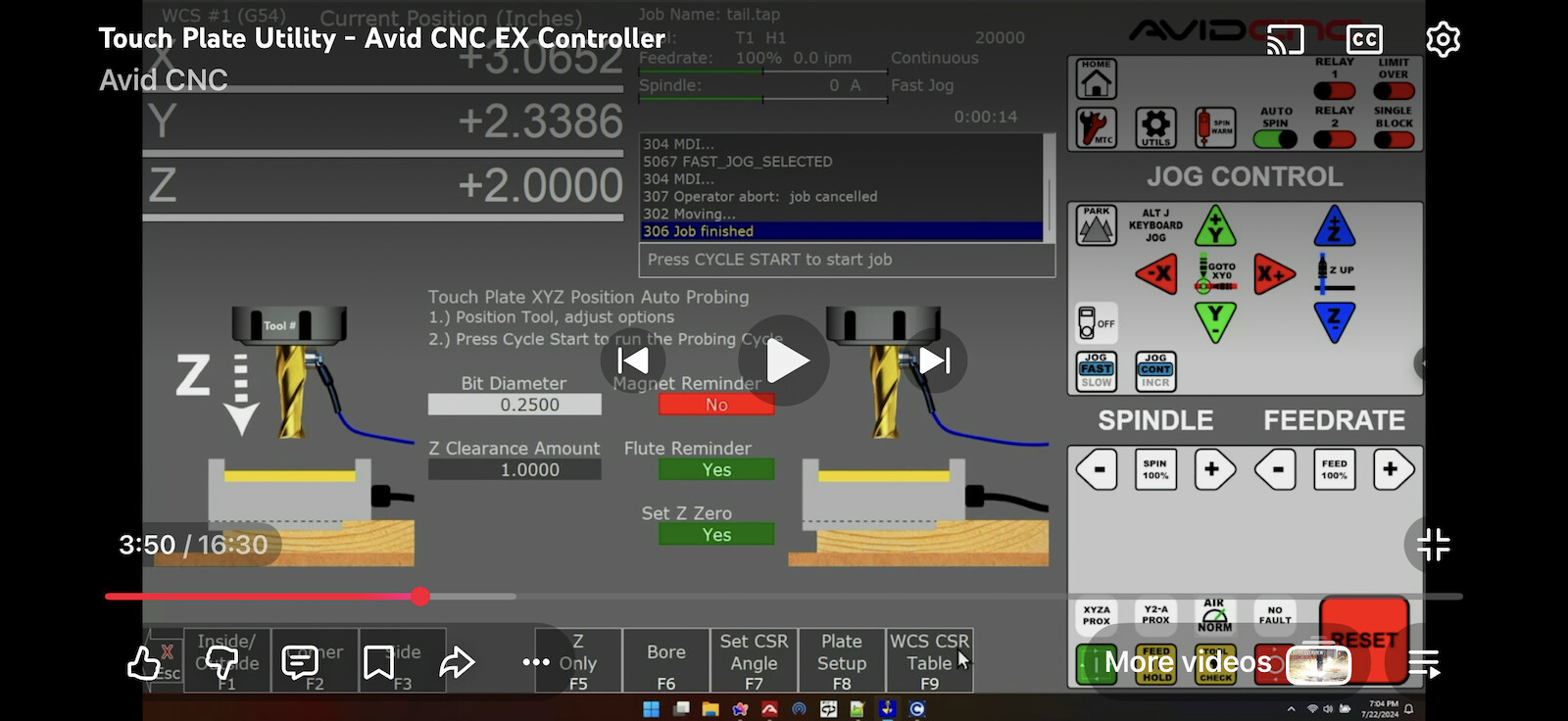Jog Z positive with blue up arrow
Viewport: 1568px width, 721px height.
[x=1334, y=225]
